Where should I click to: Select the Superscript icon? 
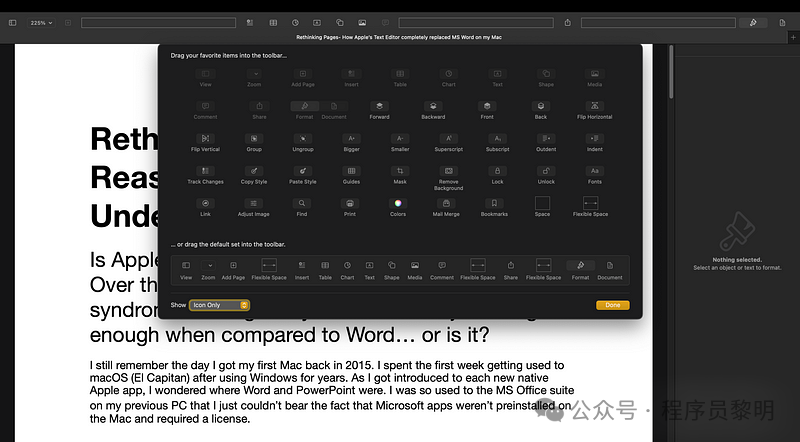click(449, 138)
